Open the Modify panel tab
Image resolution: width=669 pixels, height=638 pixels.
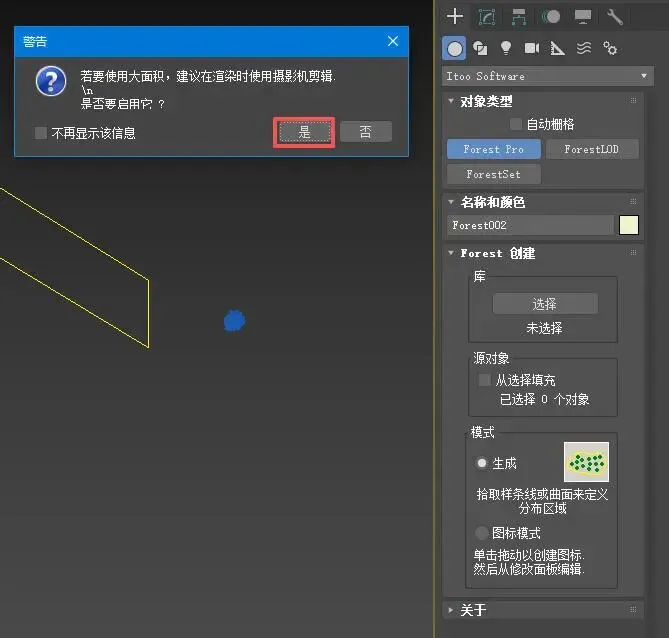point(487,17)
